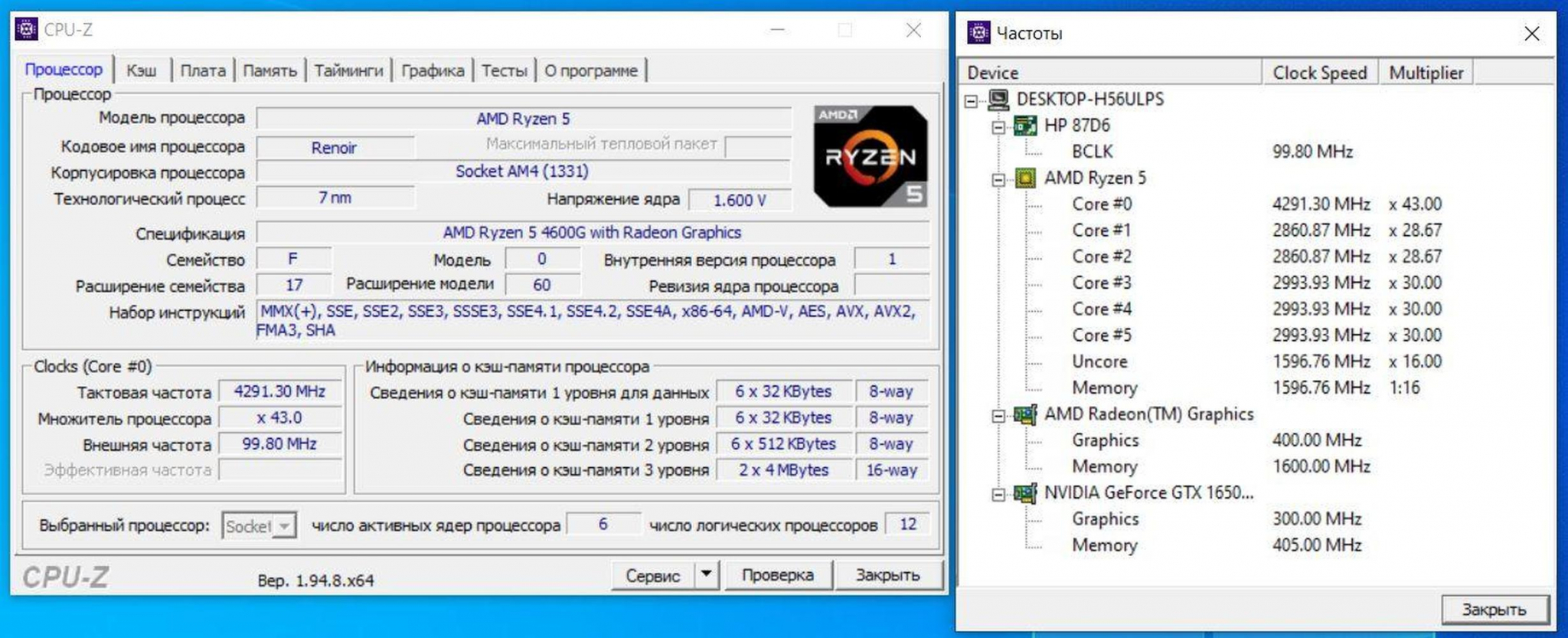Click the AMD Ryzen 5 4600G specification field
Image resolution: width=1568 pixels, height=638 pixels.
[592, 233]
